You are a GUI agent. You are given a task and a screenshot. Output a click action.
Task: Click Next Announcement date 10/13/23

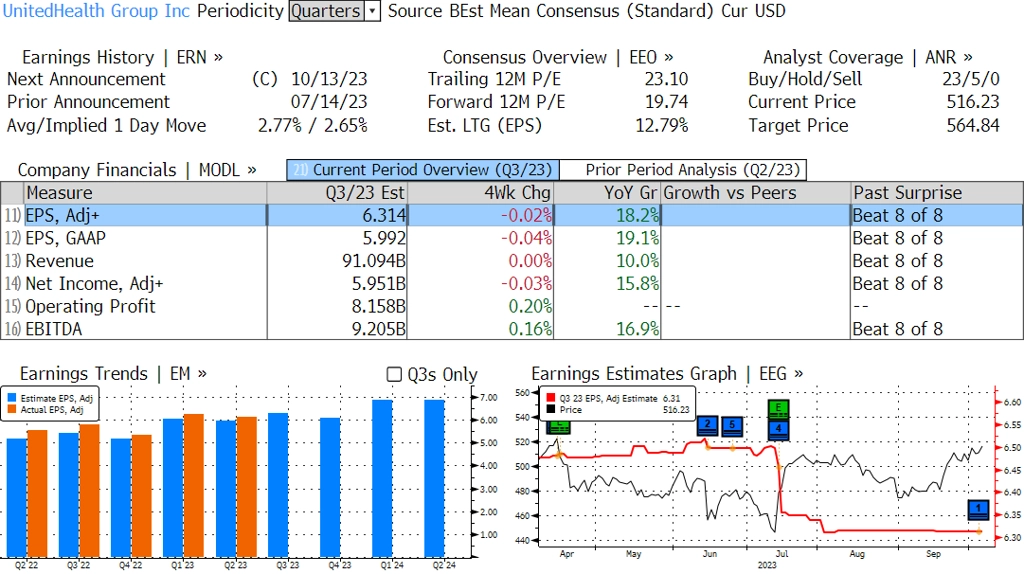[x=329, y=79]
